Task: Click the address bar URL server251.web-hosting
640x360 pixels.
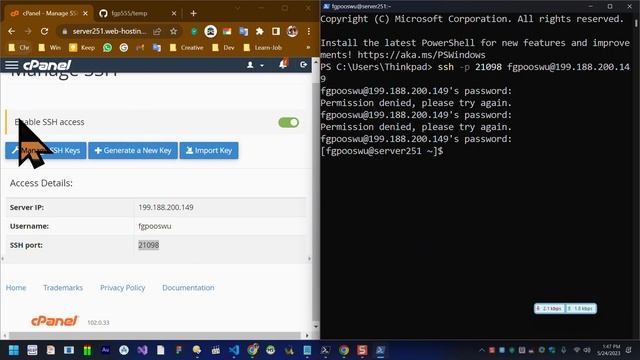Action: click(x=109, y=31)
